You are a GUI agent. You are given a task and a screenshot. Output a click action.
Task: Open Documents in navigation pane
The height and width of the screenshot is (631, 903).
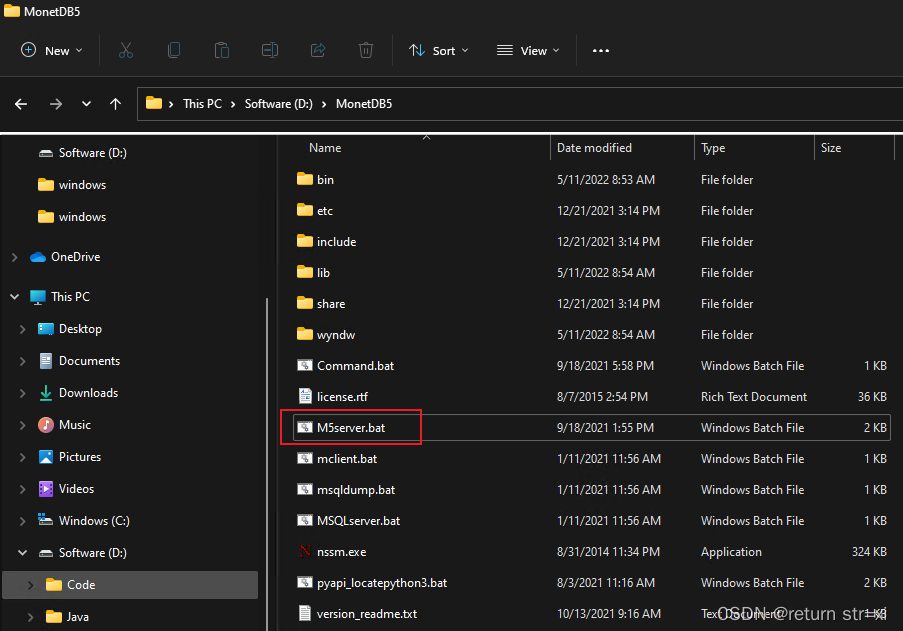click(x=89, y=361)
